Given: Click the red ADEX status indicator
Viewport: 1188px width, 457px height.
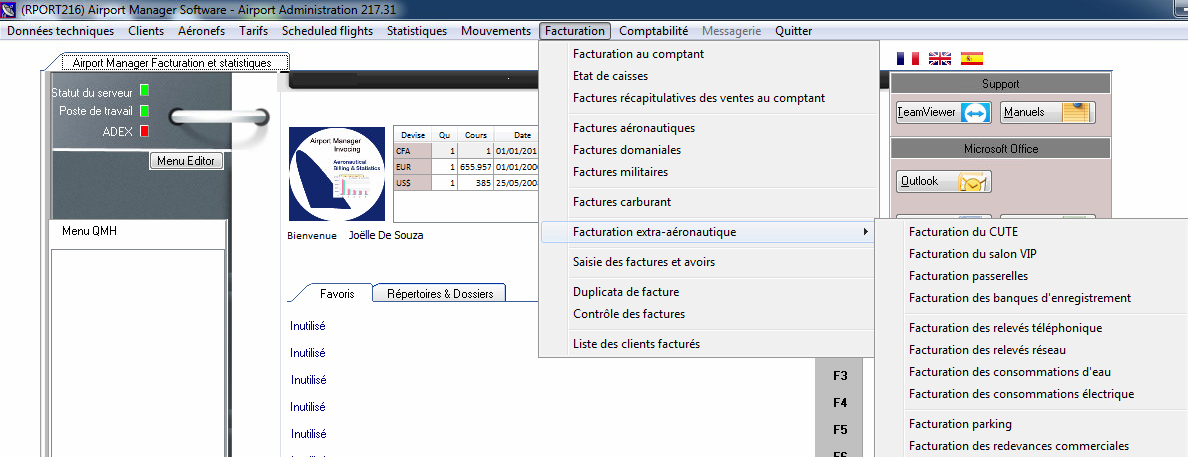Looking at the screenshot, I should click(x=144, y=131).
